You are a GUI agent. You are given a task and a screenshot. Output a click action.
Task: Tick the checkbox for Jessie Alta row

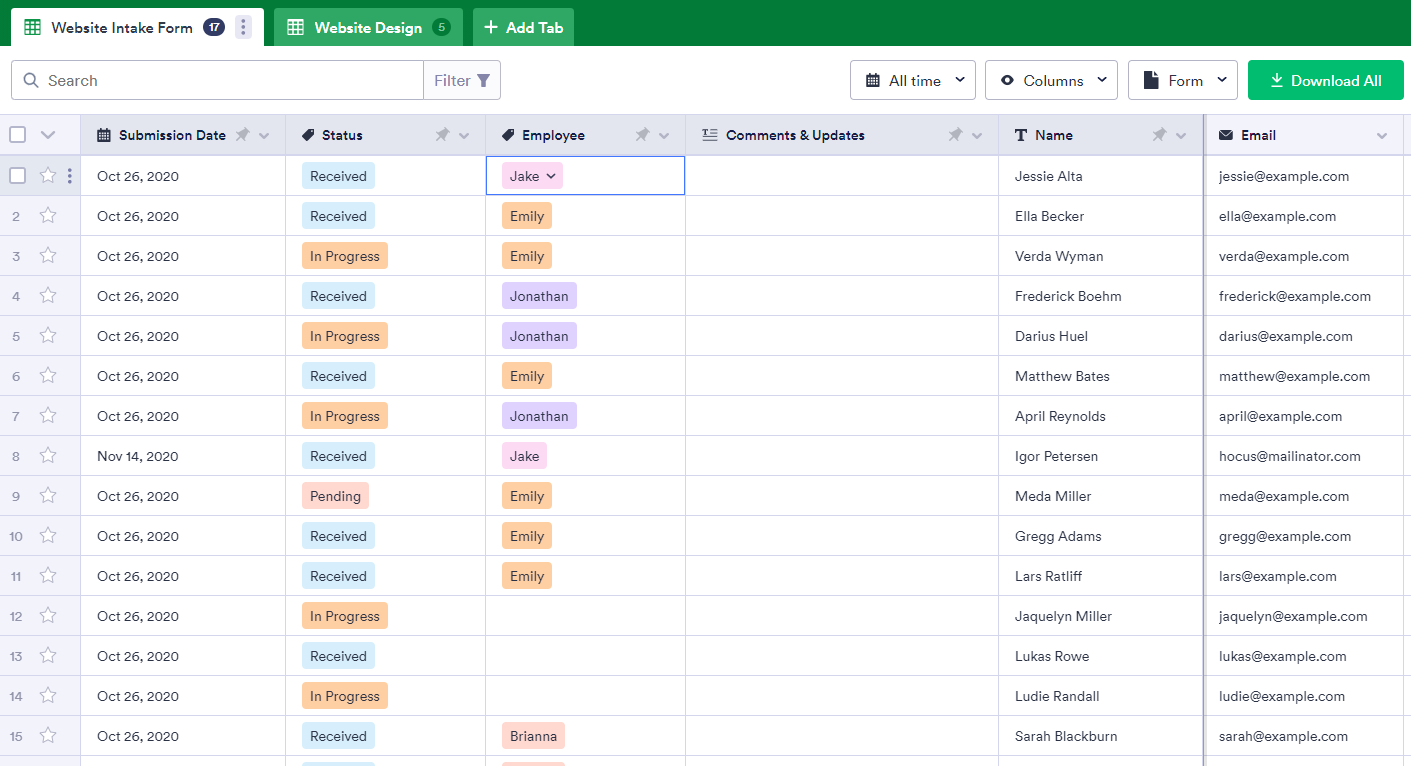click(18, 176)
